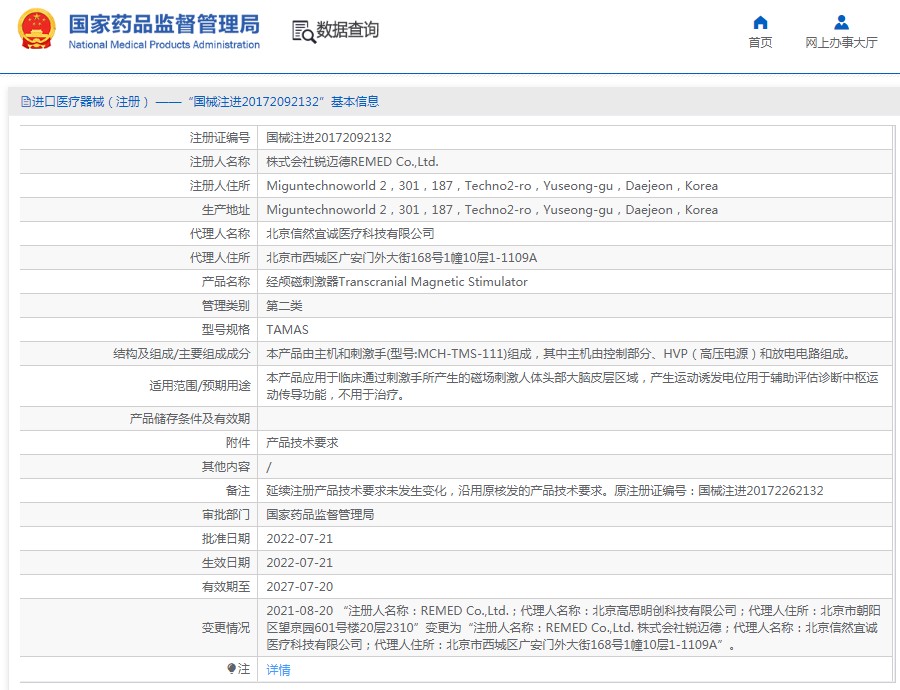This screenshot has width=900, height=690.
Task: Select management class value 第二类
Action: 284,306
